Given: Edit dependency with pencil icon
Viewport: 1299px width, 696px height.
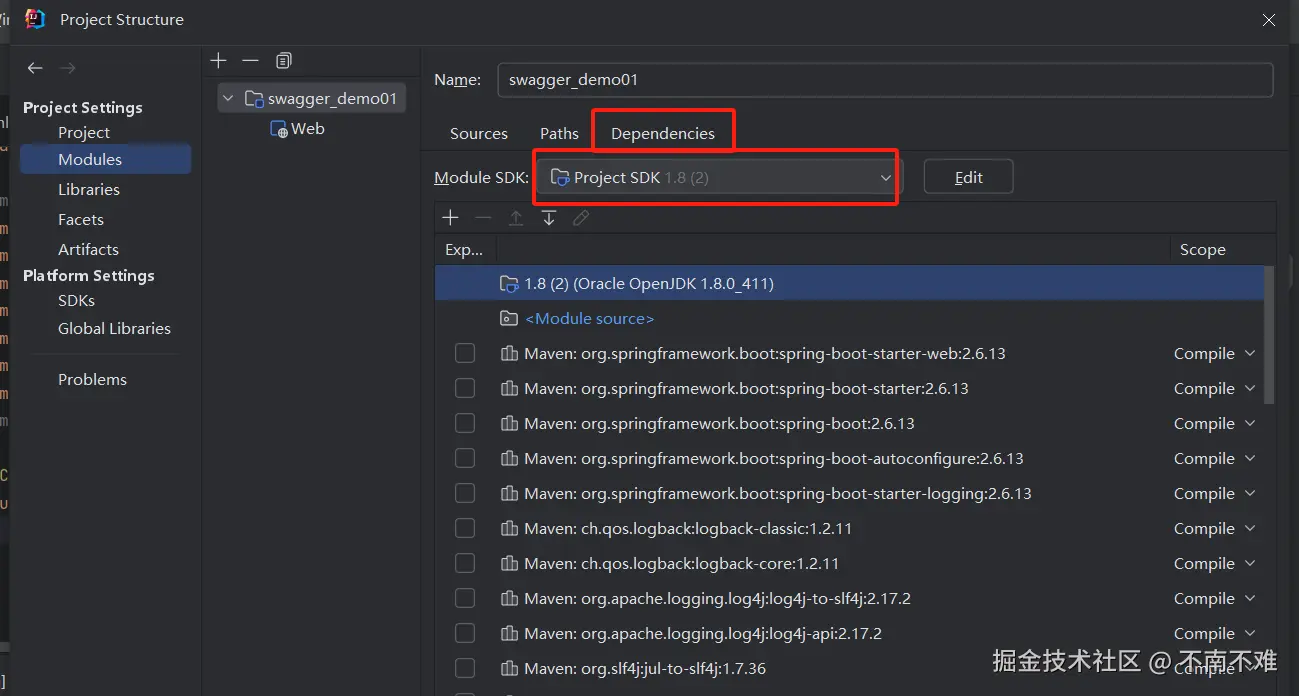Looking at the screenshot, I should 581,218.
